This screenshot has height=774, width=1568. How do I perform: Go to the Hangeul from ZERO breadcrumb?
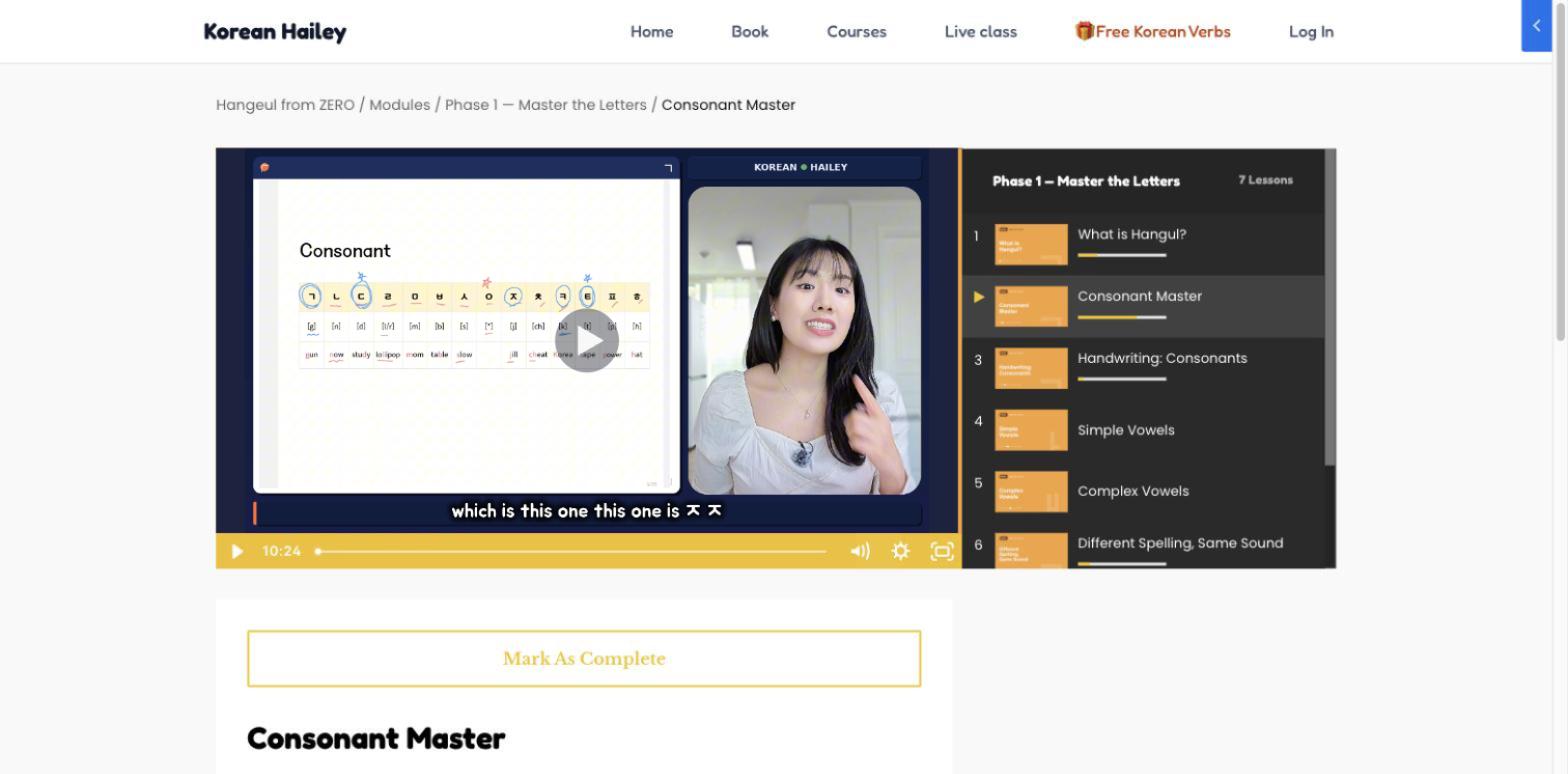285,105
